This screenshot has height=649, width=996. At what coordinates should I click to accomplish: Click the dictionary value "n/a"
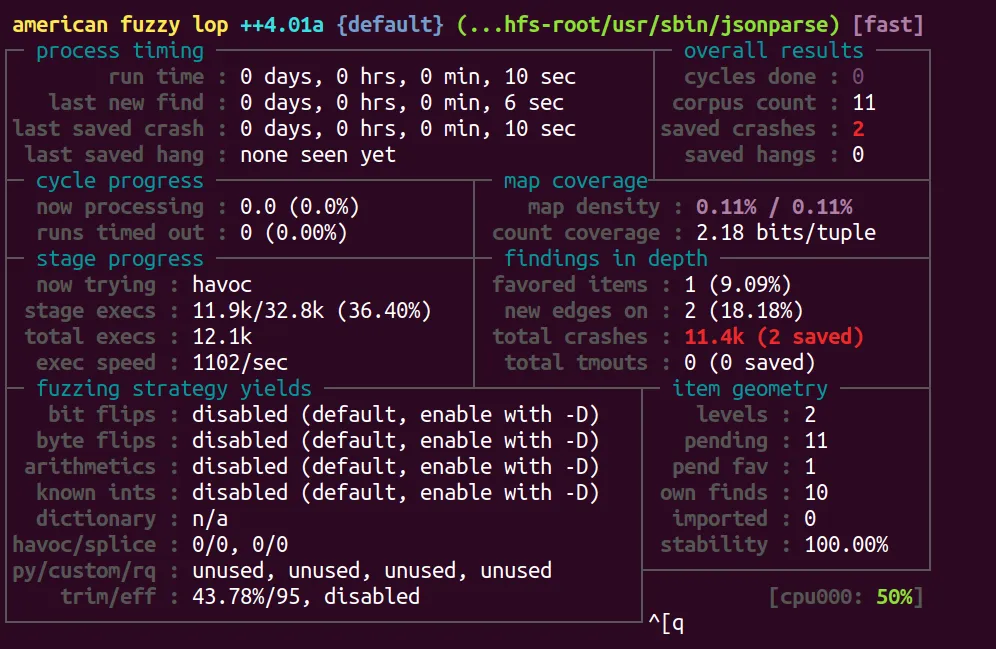[210, 519]
